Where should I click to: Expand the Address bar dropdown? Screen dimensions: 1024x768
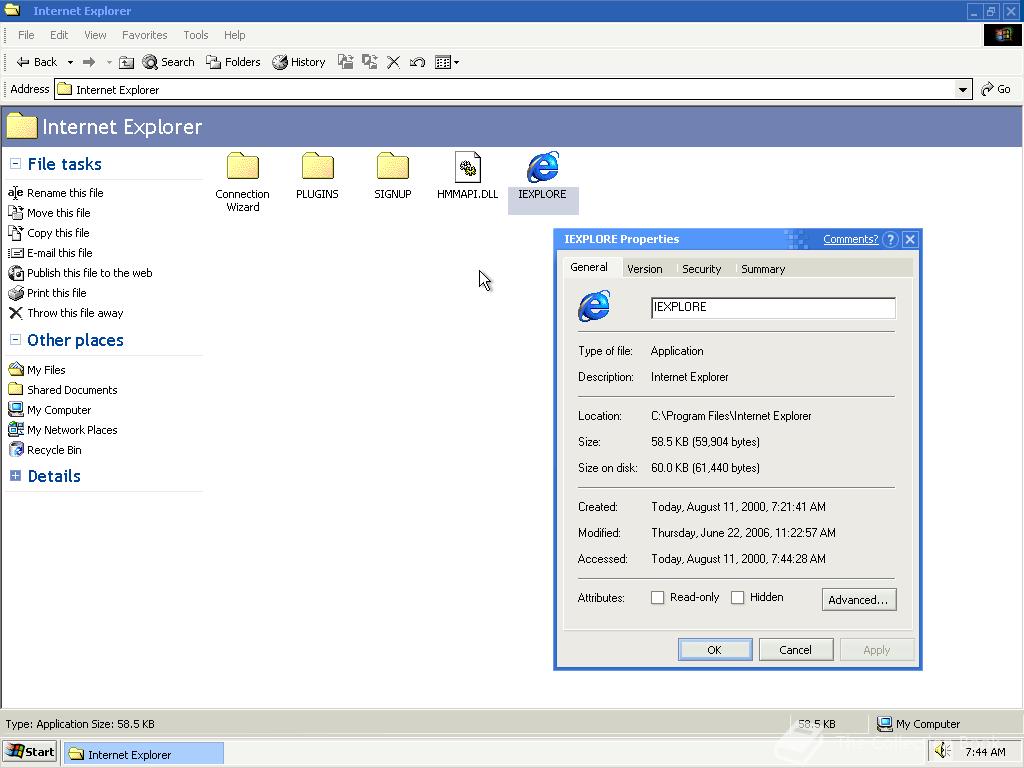963,89
